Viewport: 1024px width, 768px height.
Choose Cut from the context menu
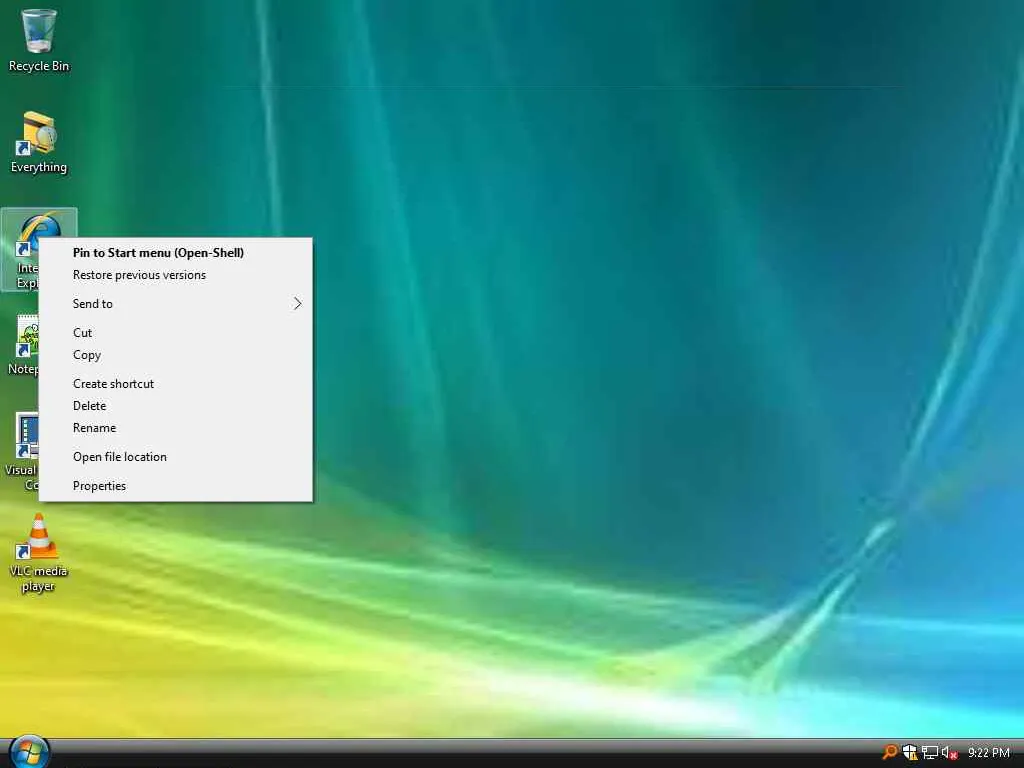176,332
